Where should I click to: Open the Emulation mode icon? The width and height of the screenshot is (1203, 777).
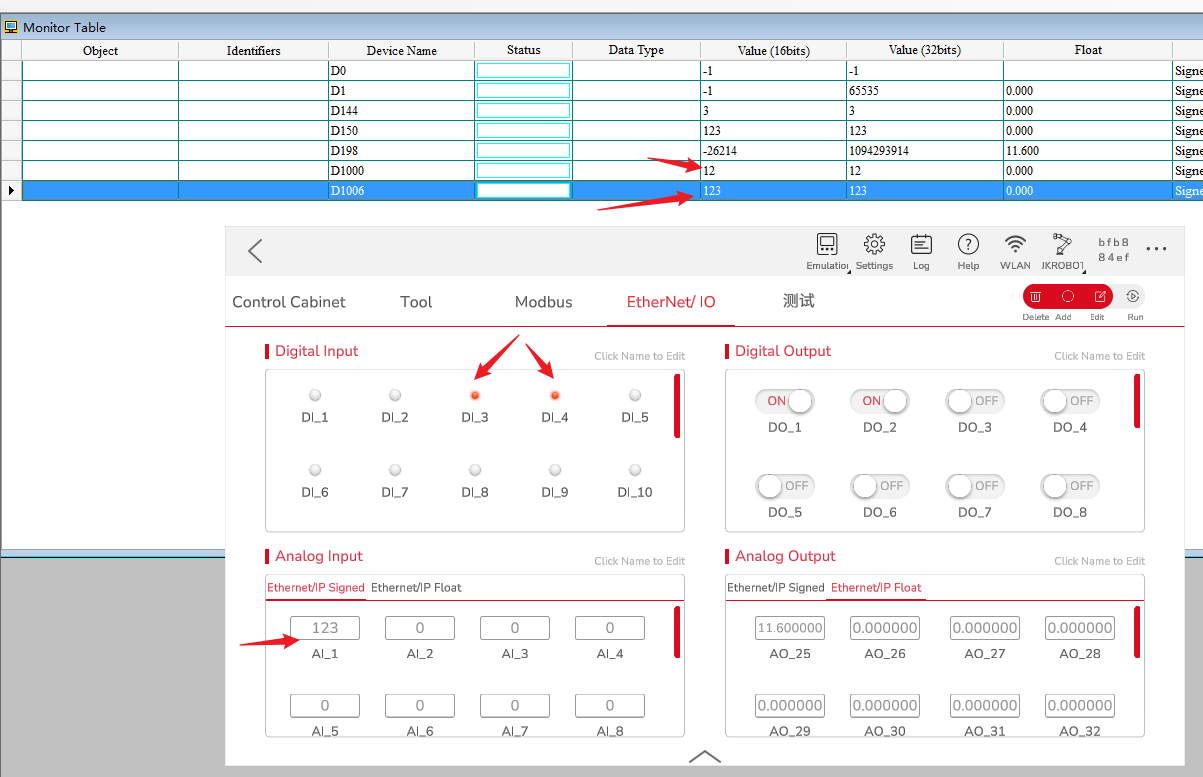pos(827,245)
